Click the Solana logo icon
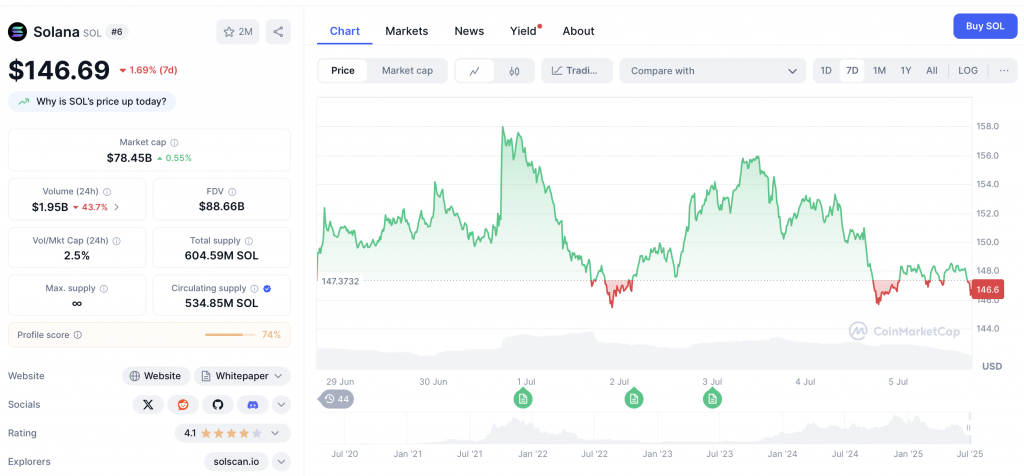 point(17,31)
